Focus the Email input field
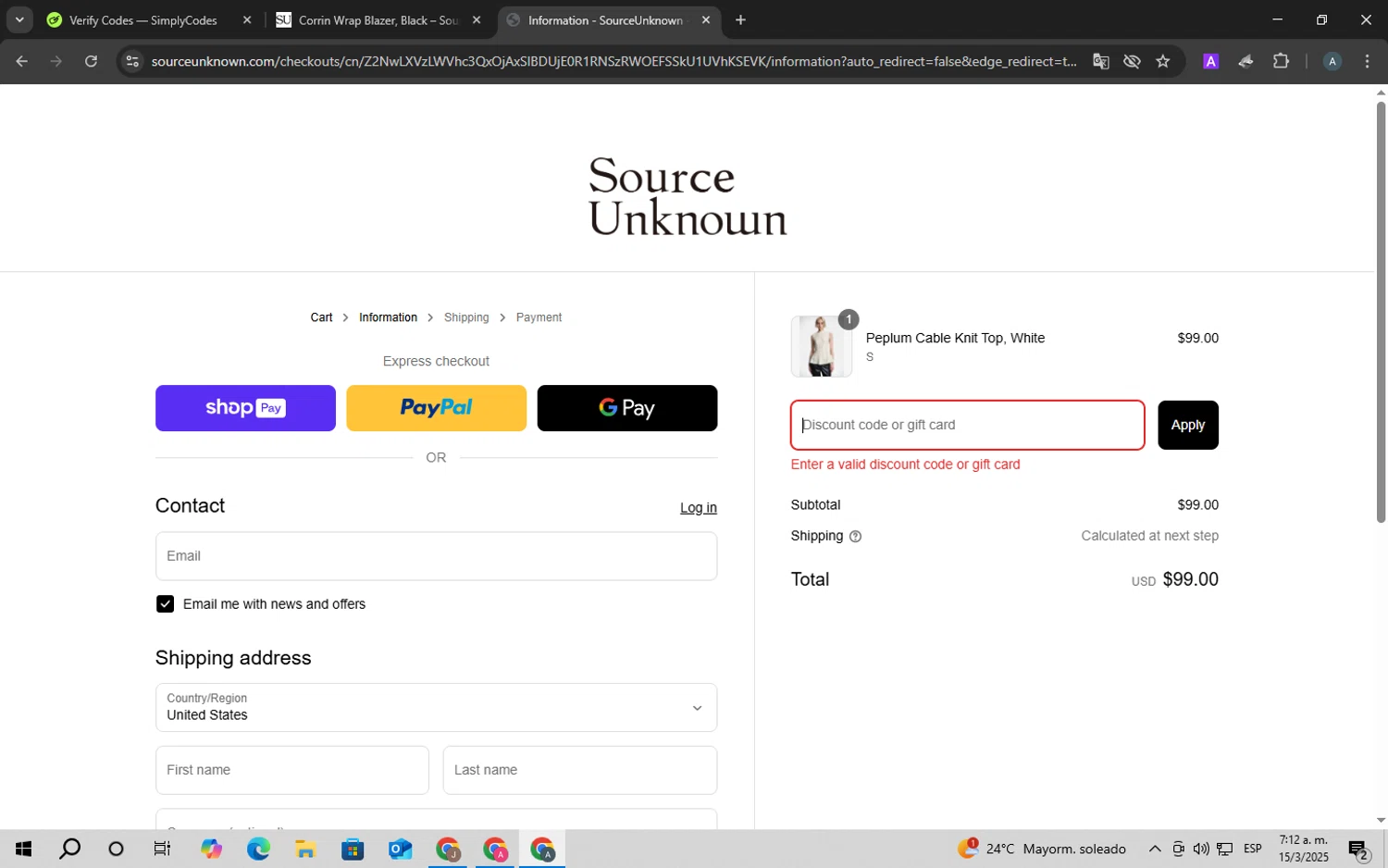The height and width of the screenshot is (868, 1388). pos(436,556)
